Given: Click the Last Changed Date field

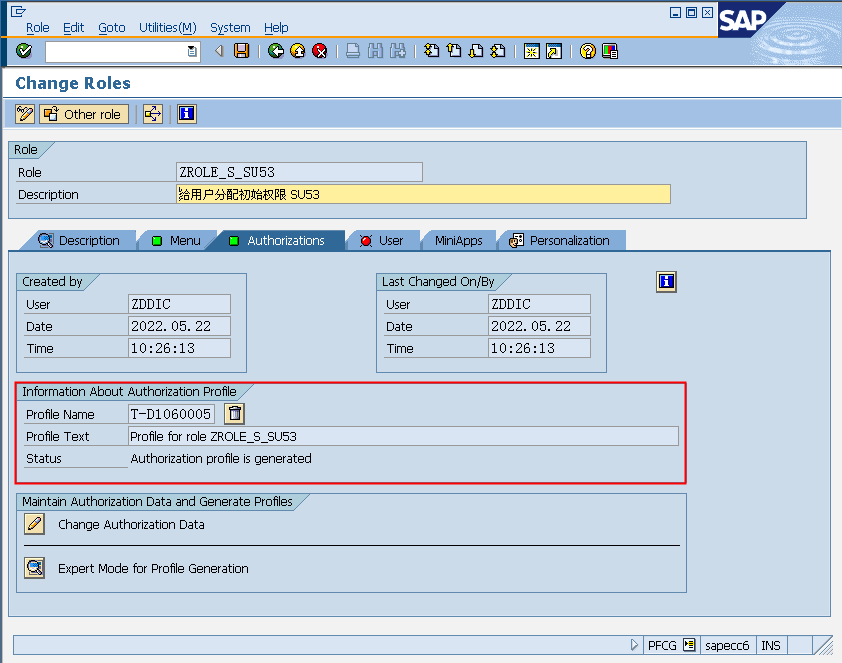Looking at the screenshot, I should click(x=539, y=326).
